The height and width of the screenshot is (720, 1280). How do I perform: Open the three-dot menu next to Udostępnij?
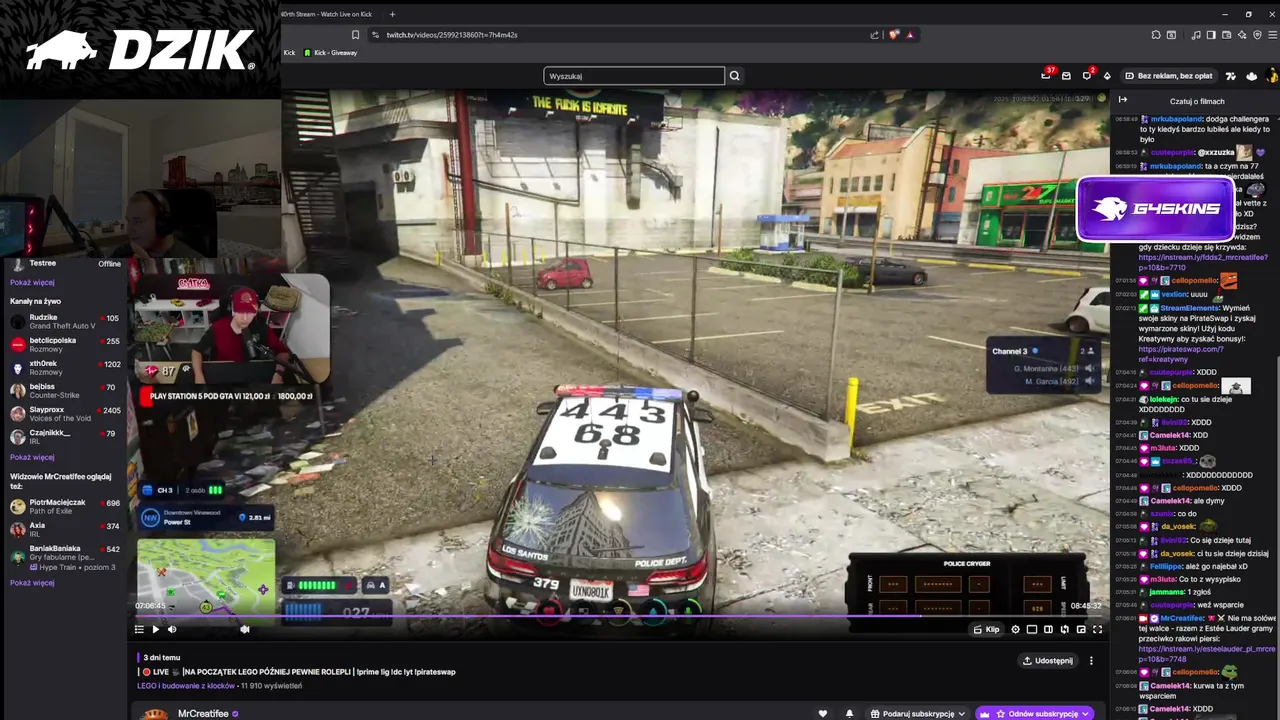[1091, 661]
